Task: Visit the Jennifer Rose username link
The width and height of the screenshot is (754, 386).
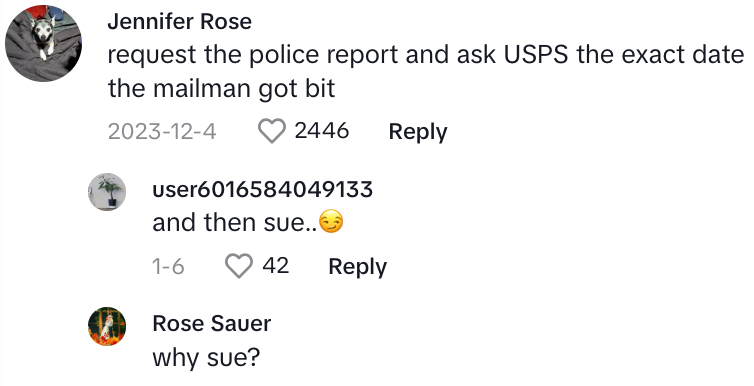Action: (x=179, y=22)
